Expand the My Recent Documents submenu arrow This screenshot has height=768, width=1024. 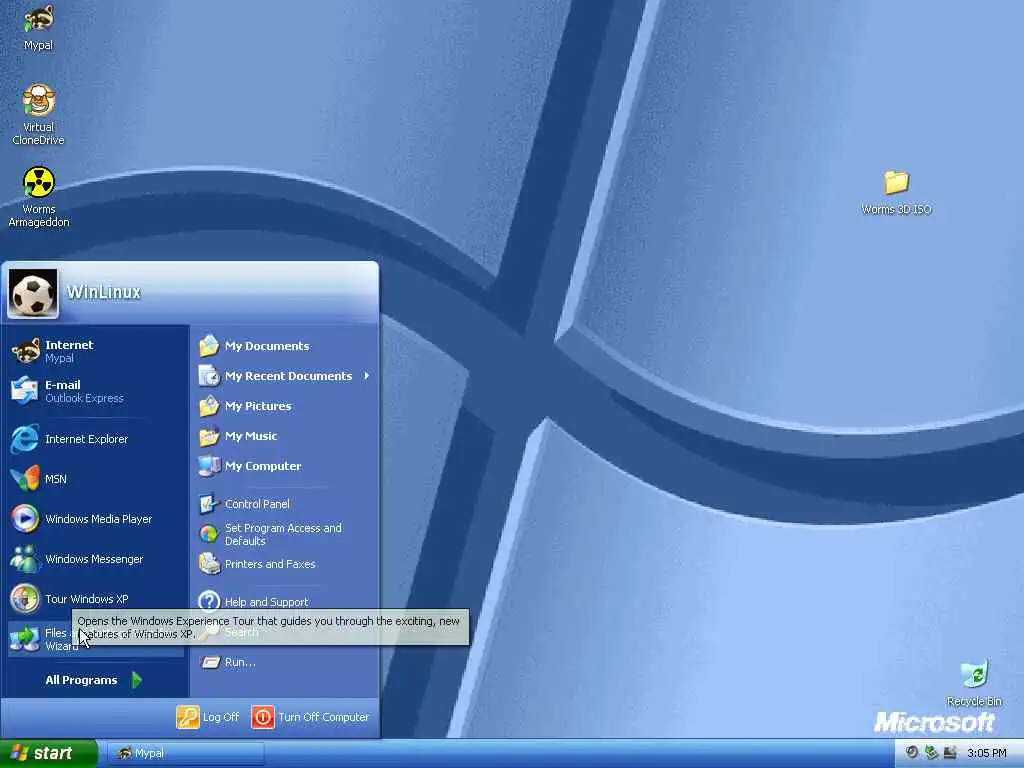(367, 376)
